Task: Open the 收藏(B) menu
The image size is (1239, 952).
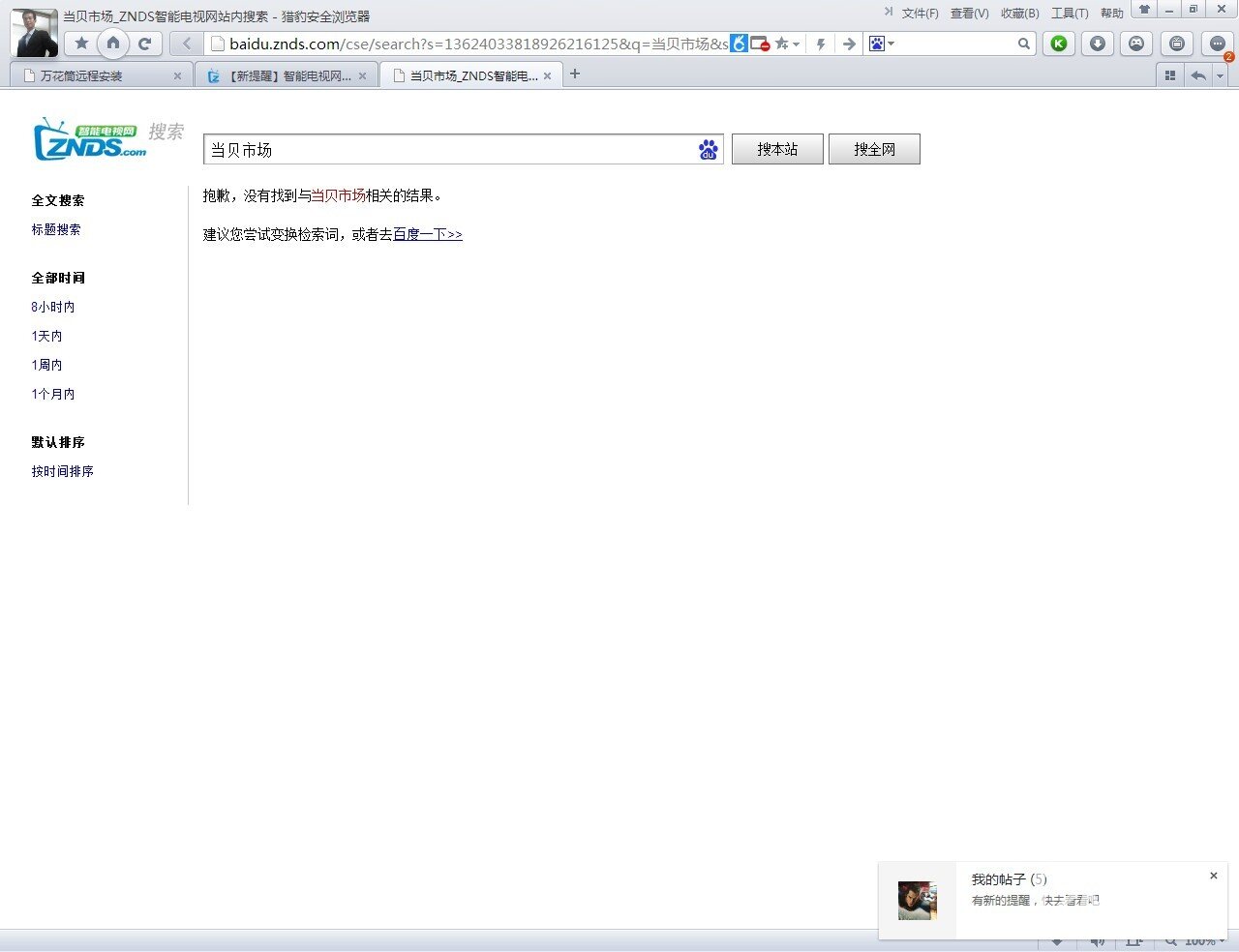Action: [x=1019, y=14]
